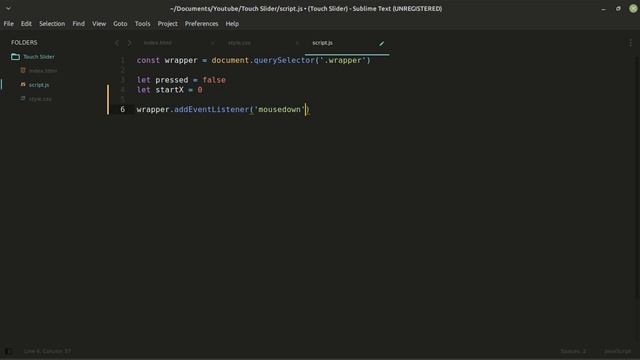Click the HTML file icon beside index.html
640x360 pixels.
[23, 71]
